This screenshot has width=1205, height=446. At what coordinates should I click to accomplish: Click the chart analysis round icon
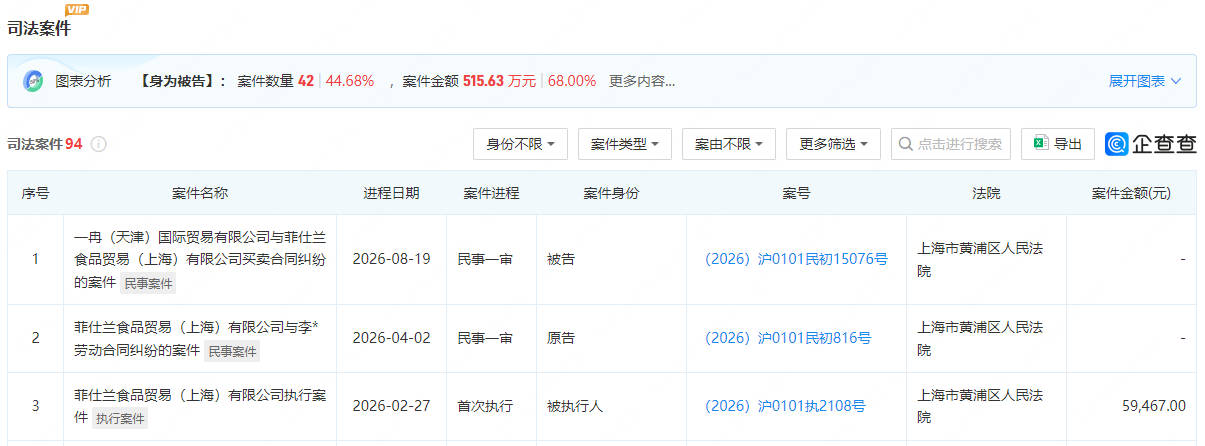(33, 81)
